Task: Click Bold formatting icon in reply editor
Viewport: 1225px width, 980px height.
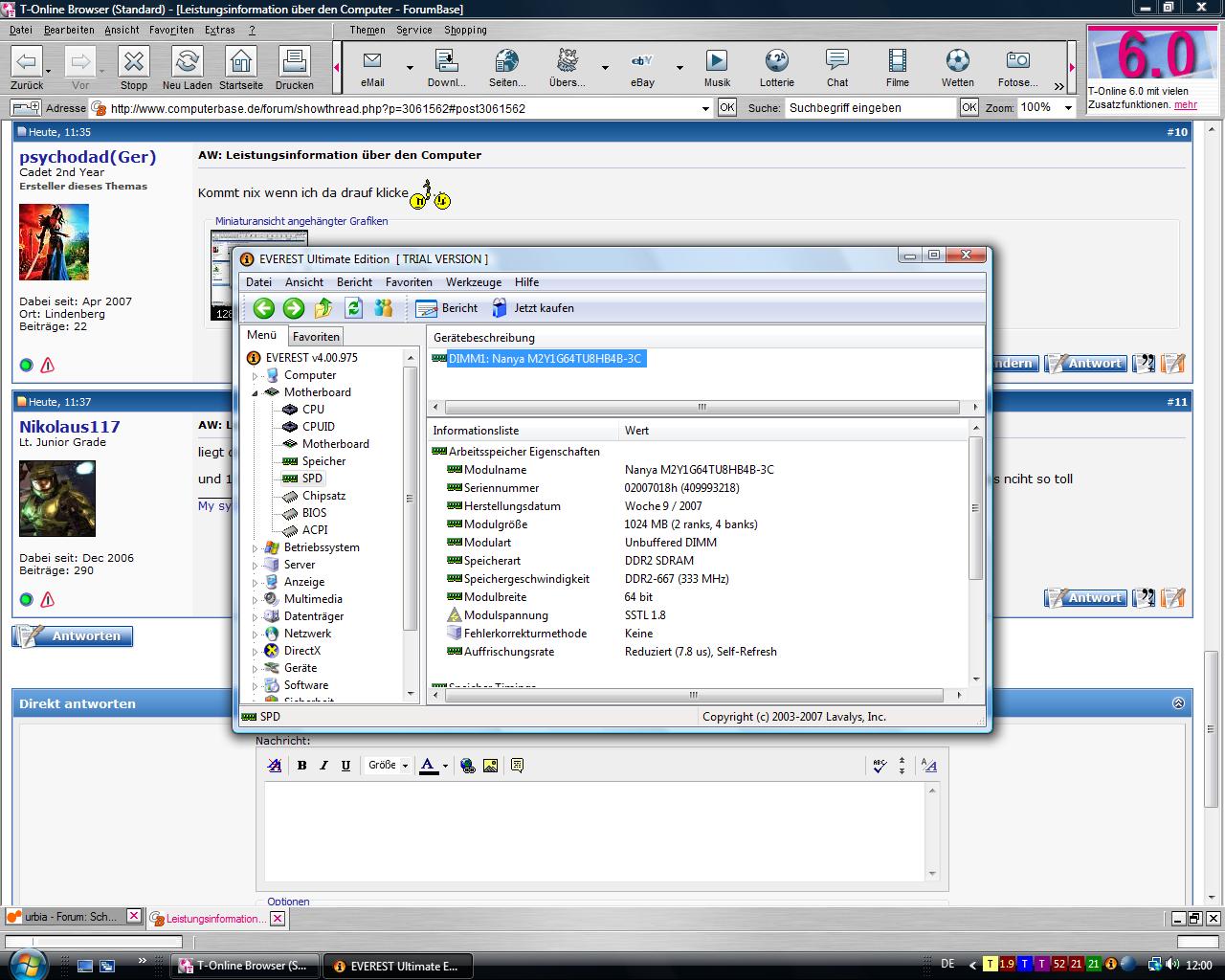Action: click(x=302, y=766)
